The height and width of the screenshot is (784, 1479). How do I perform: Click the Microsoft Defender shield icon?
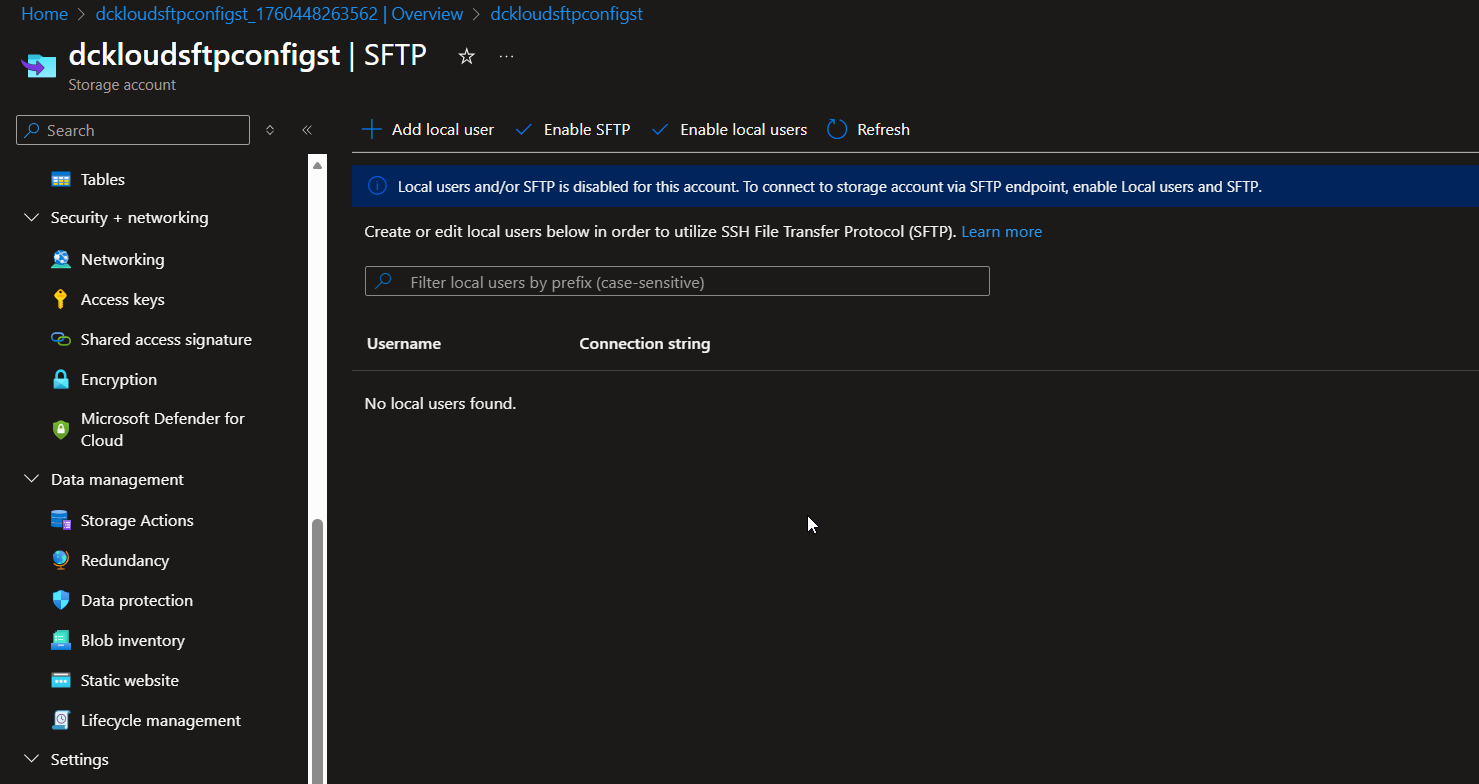click(x=61, y=430)
